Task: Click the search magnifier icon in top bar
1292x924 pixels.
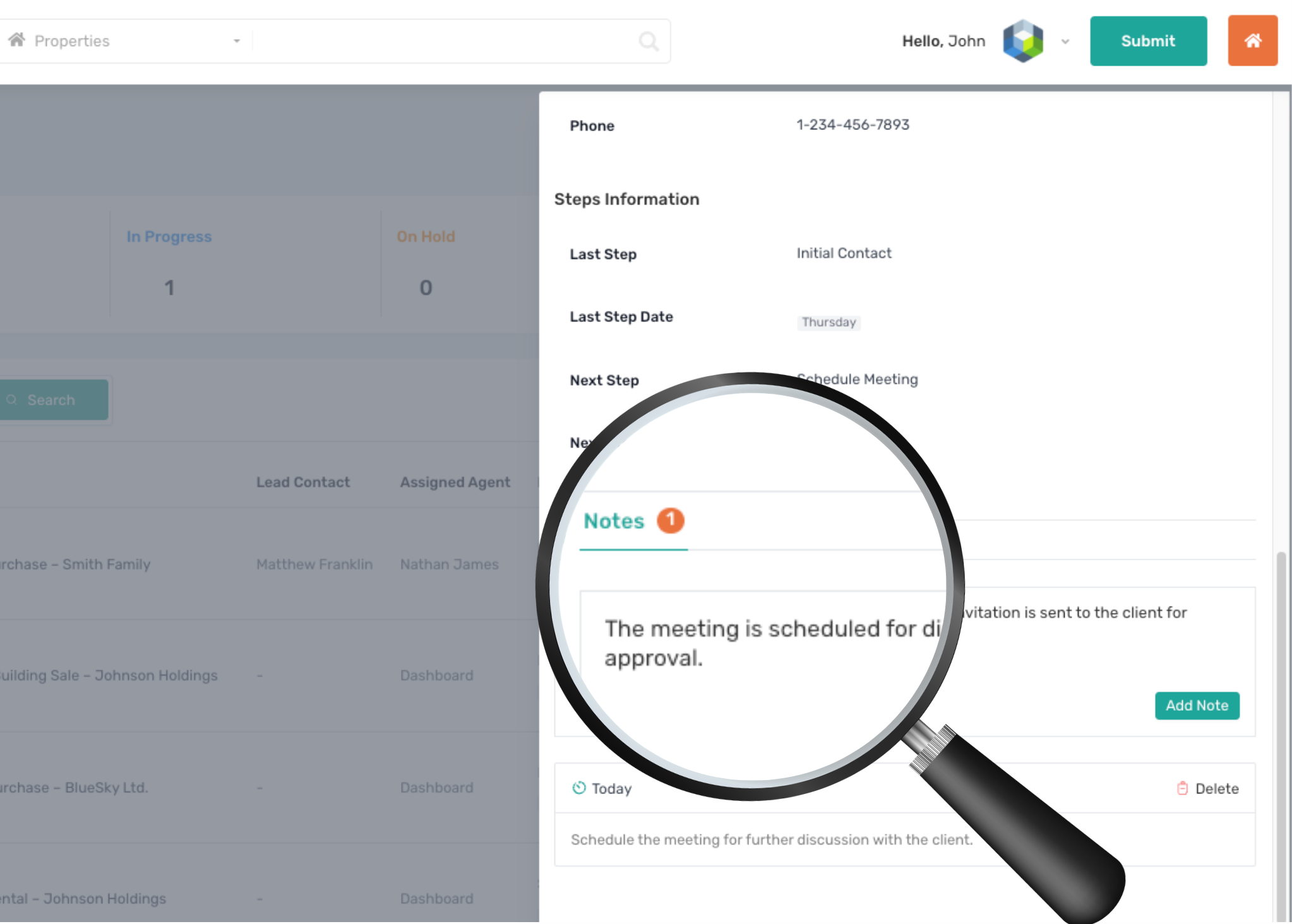Action: pyautogui.click(x=649, y=42)
